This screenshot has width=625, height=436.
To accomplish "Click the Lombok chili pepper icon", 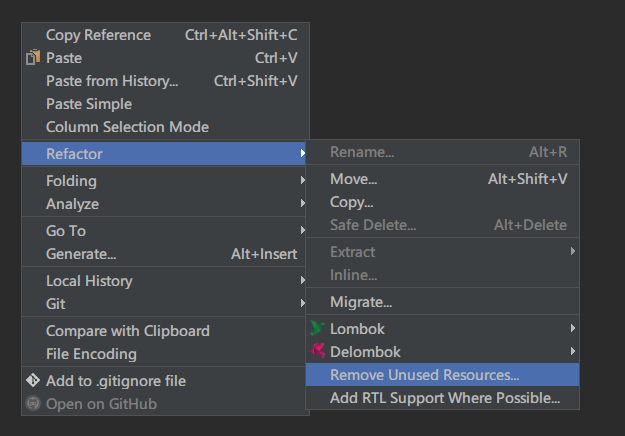I will [x=317, y=328].
